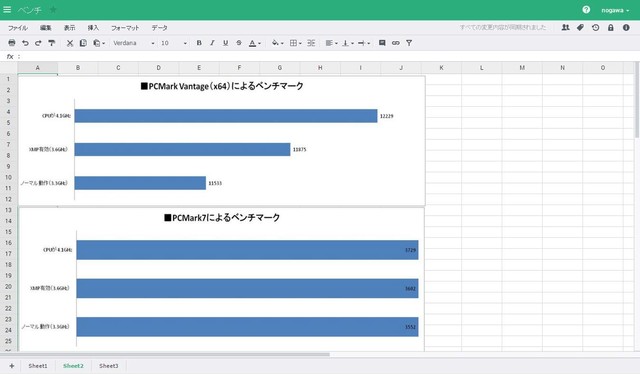The height and width of the screenshot is (374, 640).
Task: Click the 11875 value label
Action: [x=299, y=149]
